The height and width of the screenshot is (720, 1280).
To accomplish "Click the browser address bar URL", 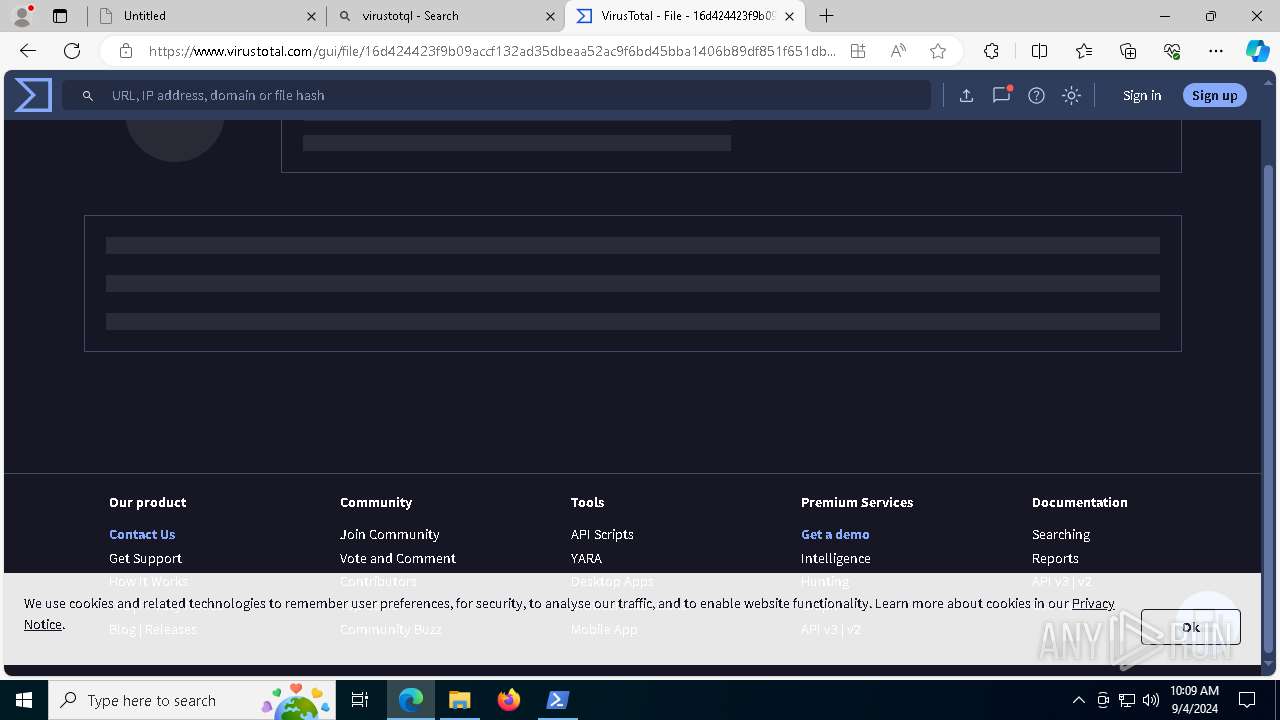I will [491, 51].
